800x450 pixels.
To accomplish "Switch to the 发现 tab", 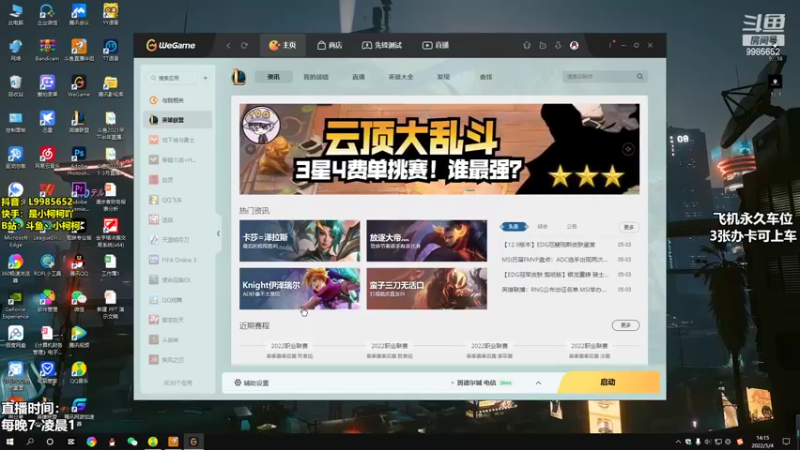I will pos(443,77).
